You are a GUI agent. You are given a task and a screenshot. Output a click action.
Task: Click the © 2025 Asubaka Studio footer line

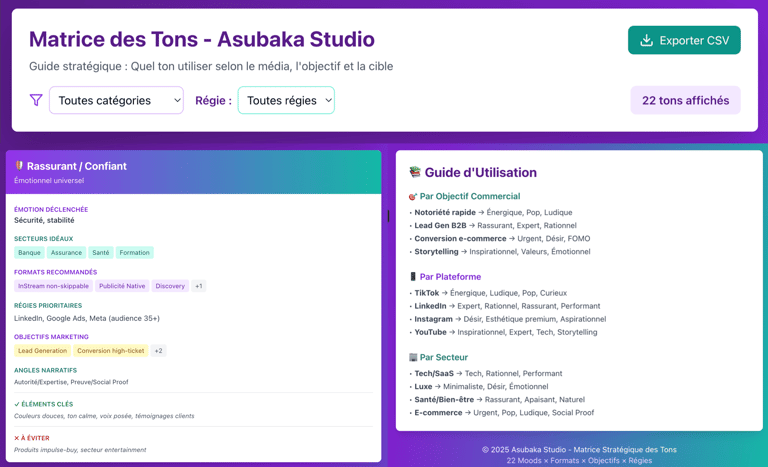point(579,450)
